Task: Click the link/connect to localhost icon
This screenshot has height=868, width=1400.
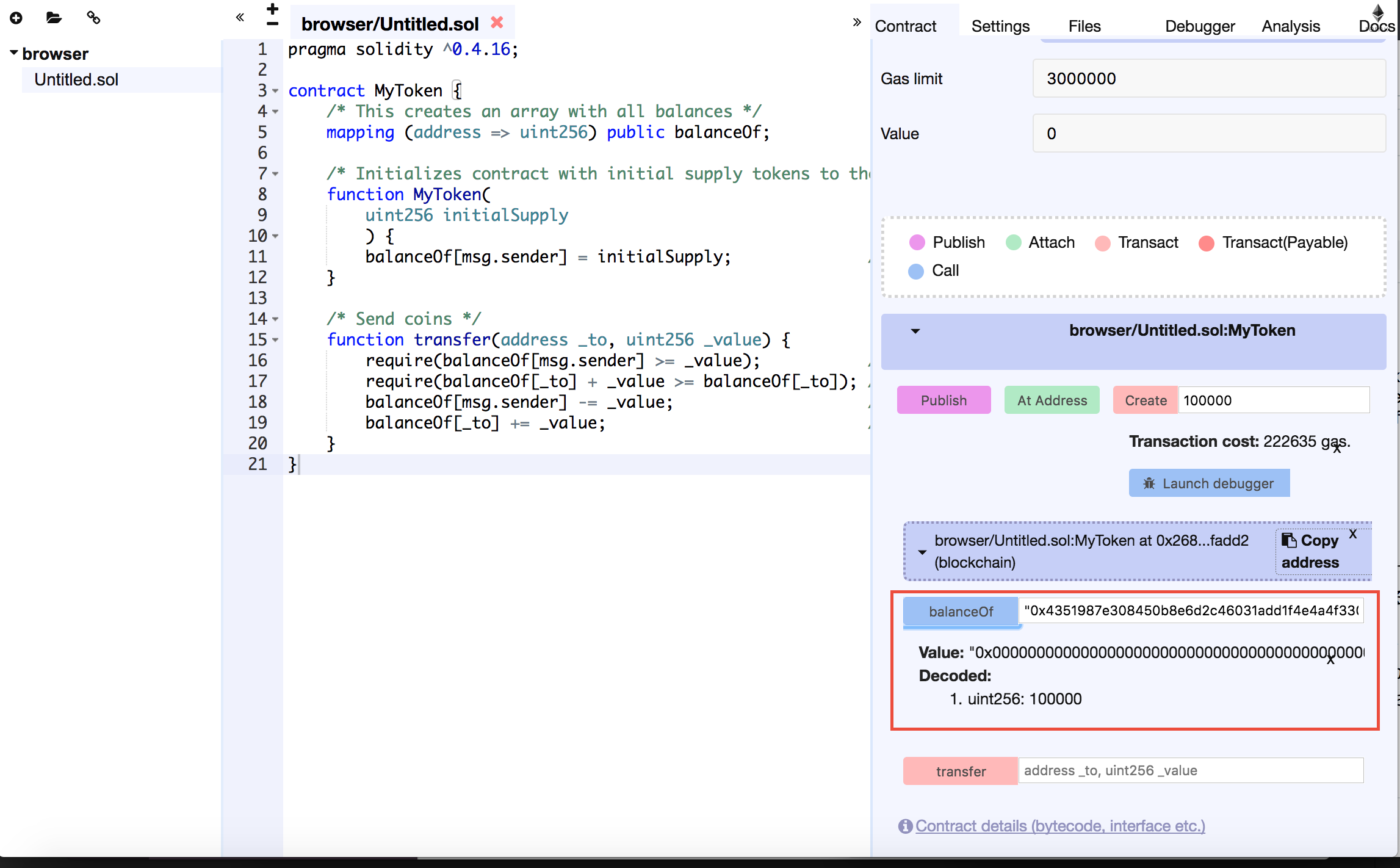Action: pyautogui.click(x=93, y=18)
